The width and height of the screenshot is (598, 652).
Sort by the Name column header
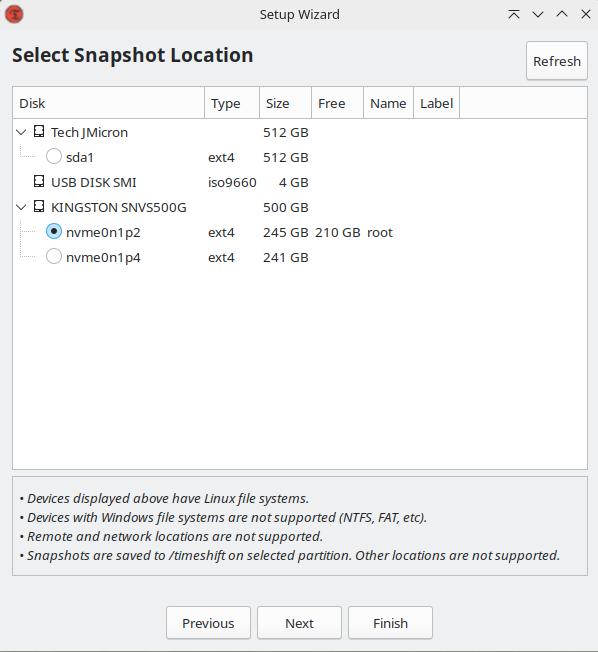coord(388,103)
